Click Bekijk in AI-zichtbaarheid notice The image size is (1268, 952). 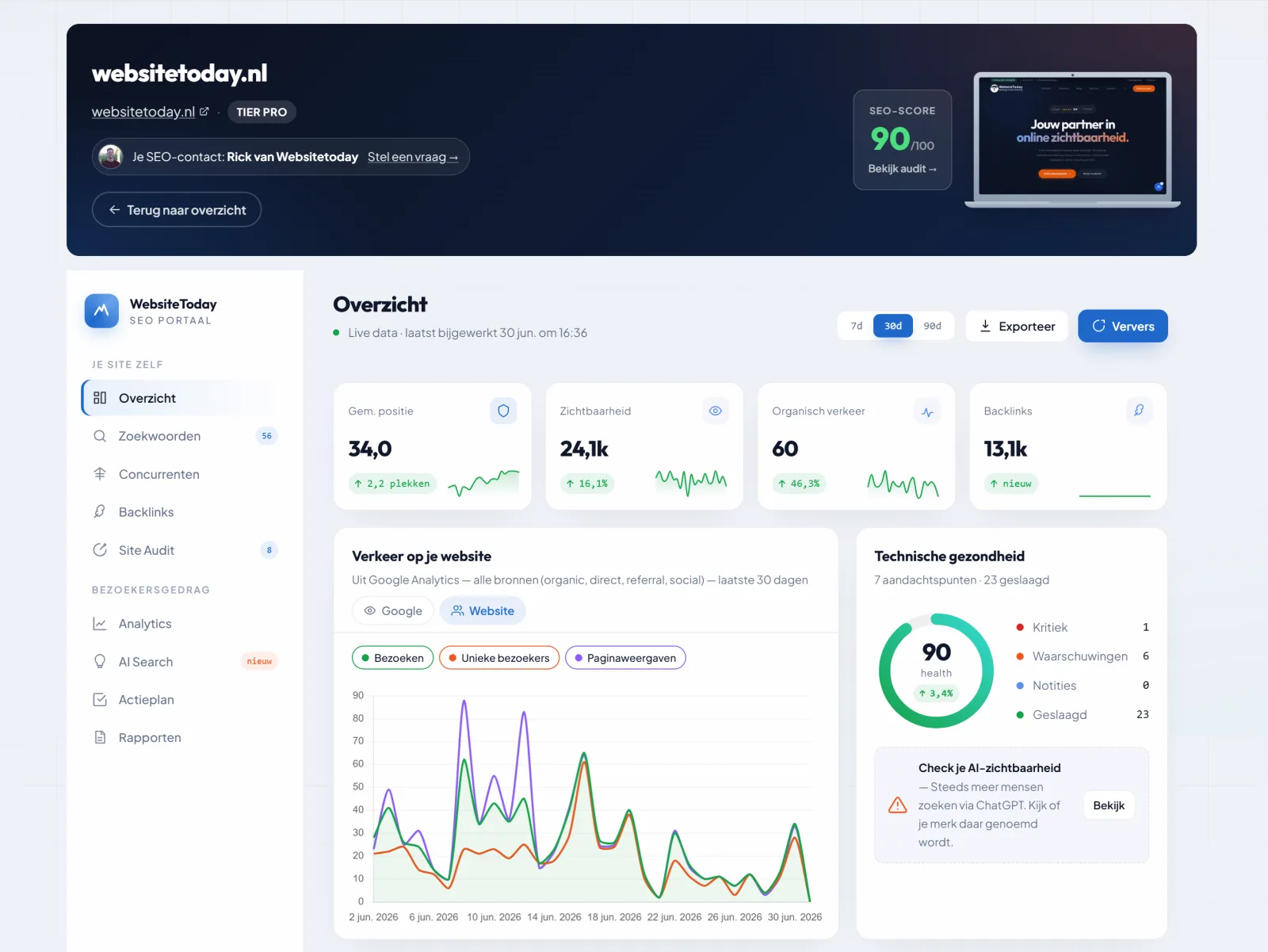click(x=1109, y=805)
